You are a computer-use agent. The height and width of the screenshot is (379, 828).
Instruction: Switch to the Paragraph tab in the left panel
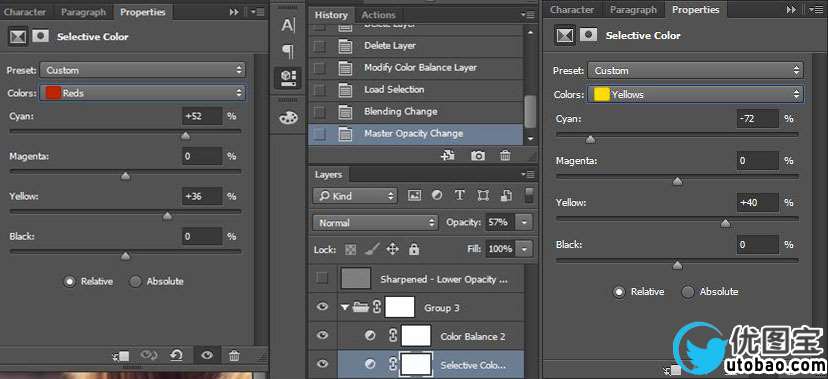[x=83, y=12]
